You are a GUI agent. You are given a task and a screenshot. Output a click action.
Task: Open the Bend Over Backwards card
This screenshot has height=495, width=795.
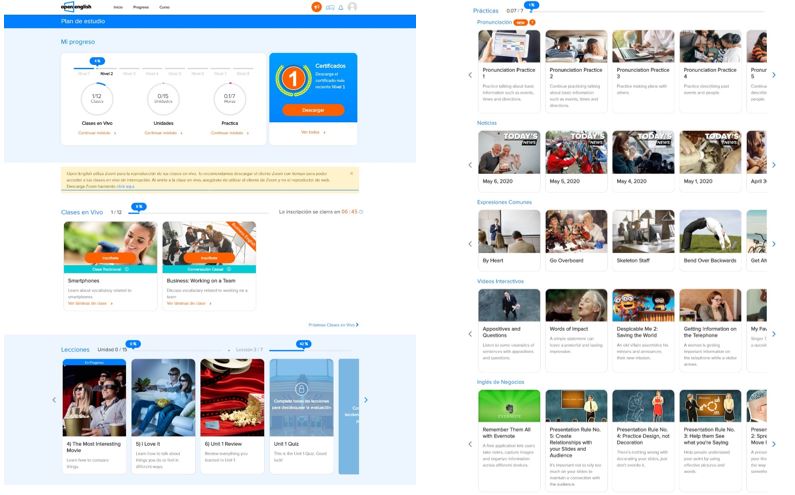[x=710, y=240]
